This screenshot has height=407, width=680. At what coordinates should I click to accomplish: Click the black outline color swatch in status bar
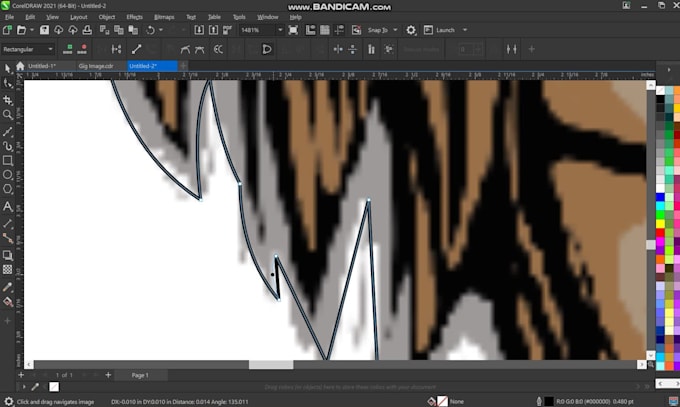(x=549, y=401)
